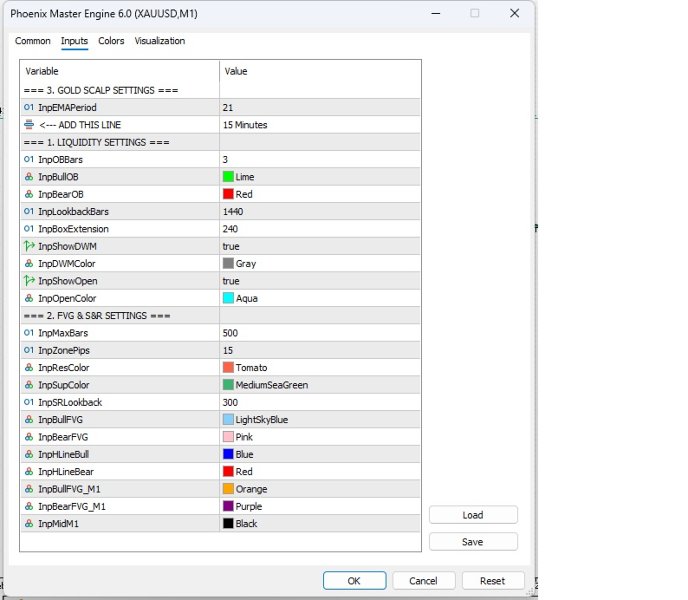Click the color icon beside InpMidM1
The image size is (688, 600).
[29, 524]
